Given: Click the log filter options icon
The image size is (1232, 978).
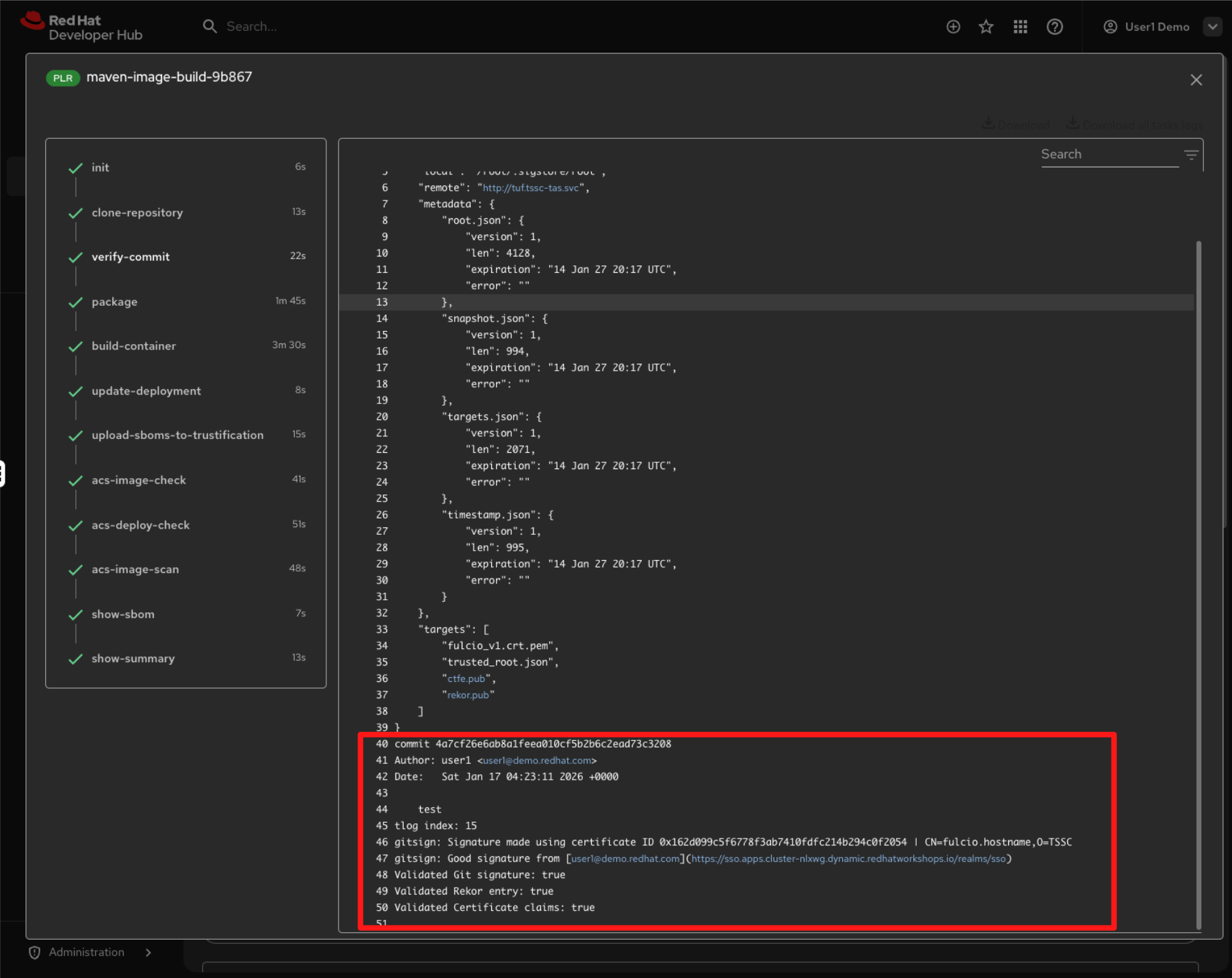Looking at the screenshot, I should point(1191,155).
